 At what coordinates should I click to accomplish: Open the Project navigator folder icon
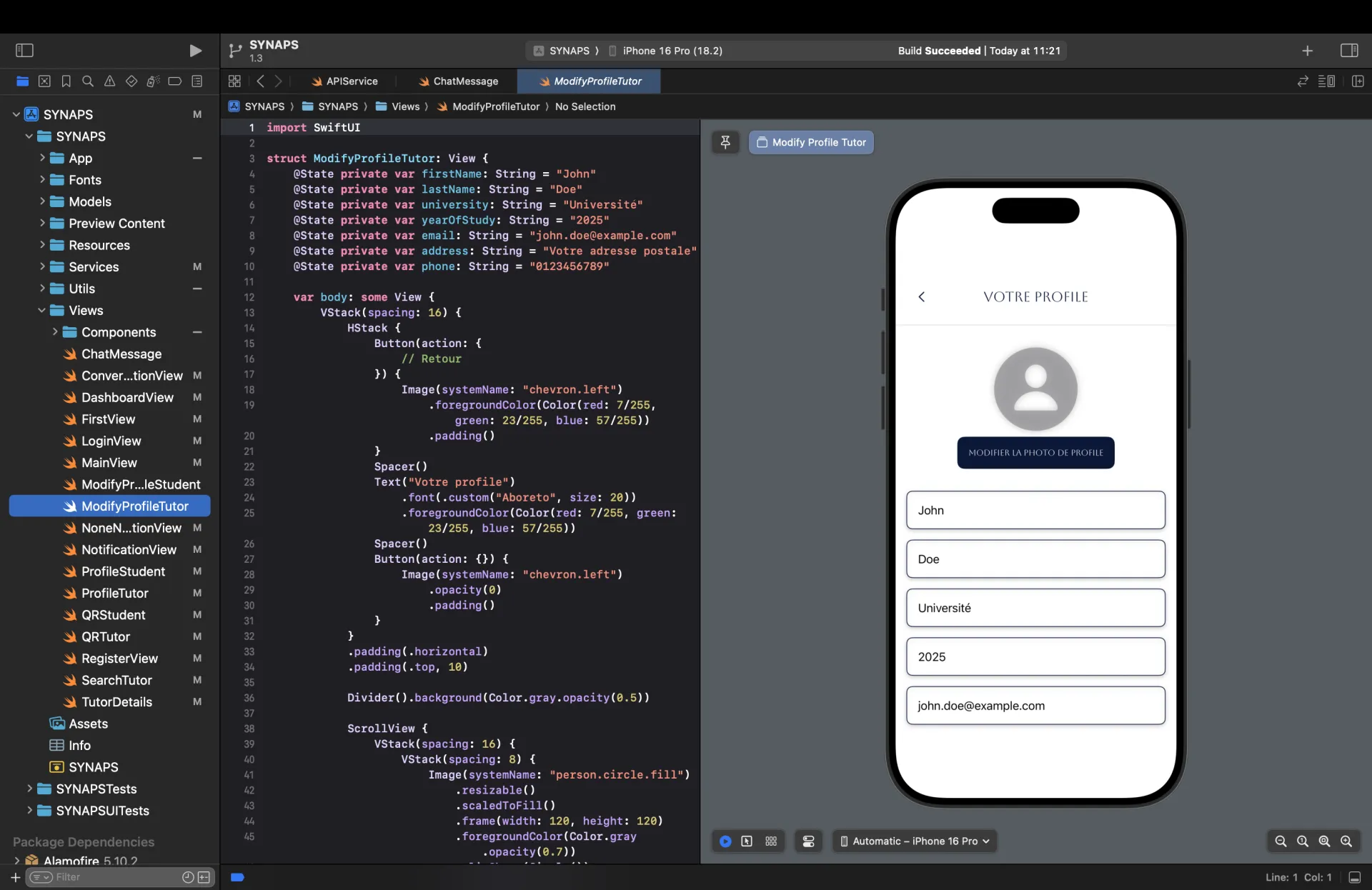tap(22, 81)
